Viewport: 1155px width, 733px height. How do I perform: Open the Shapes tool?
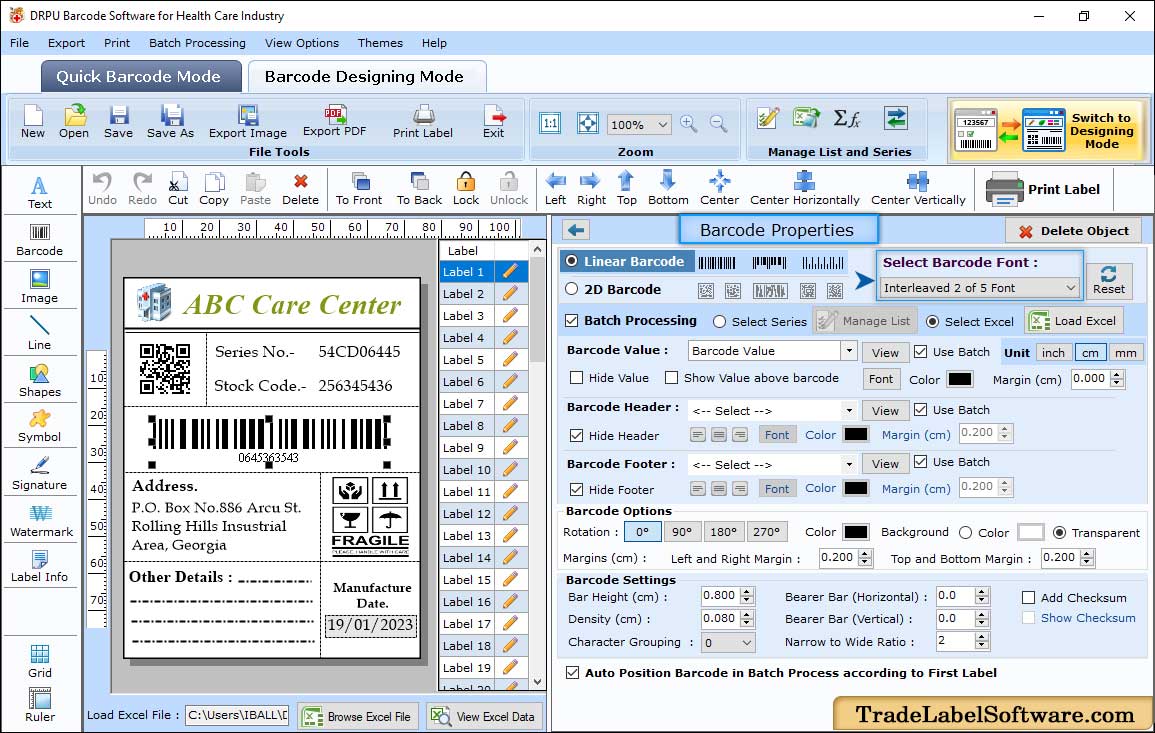40,380
